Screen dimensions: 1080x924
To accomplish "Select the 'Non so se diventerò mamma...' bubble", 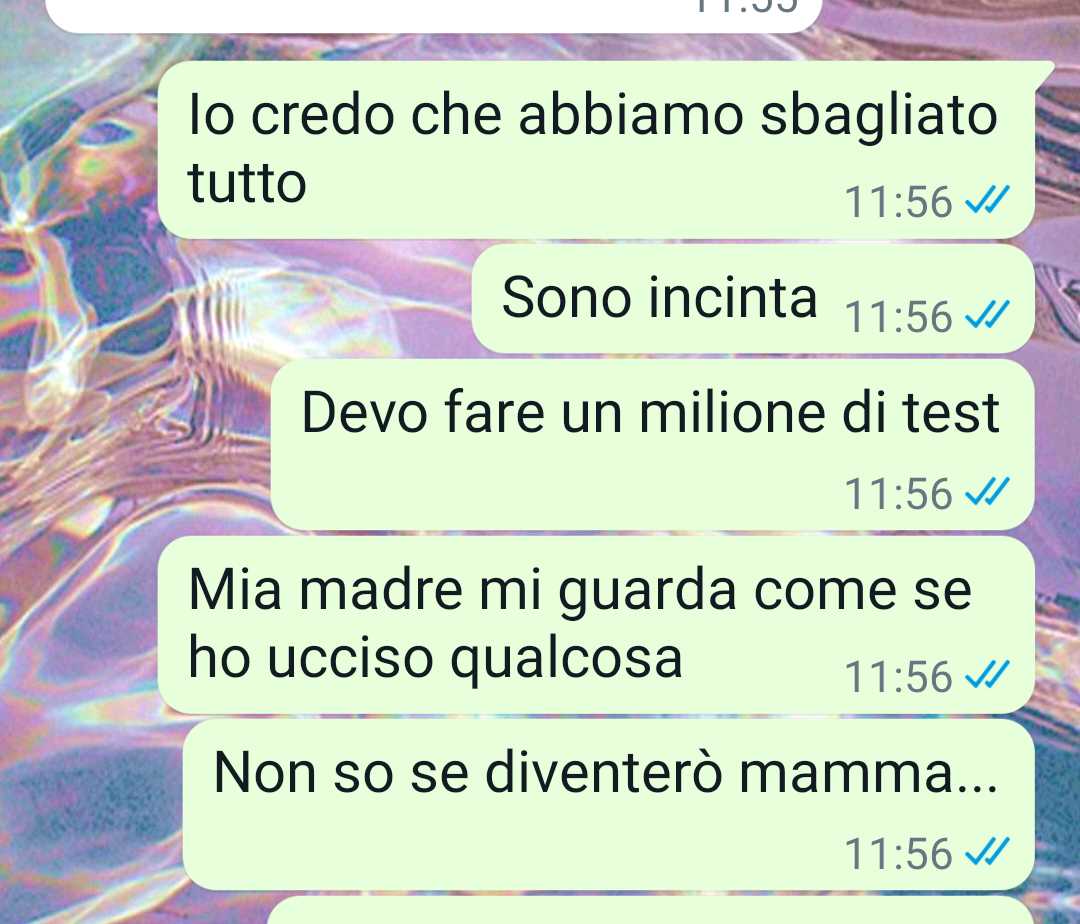I will pos(609,805).
